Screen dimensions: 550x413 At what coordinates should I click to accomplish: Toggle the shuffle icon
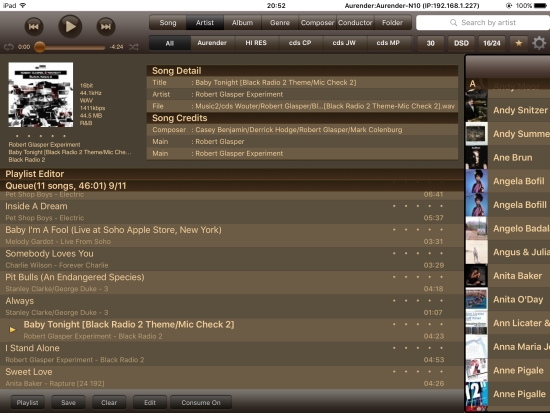(134, 47)
